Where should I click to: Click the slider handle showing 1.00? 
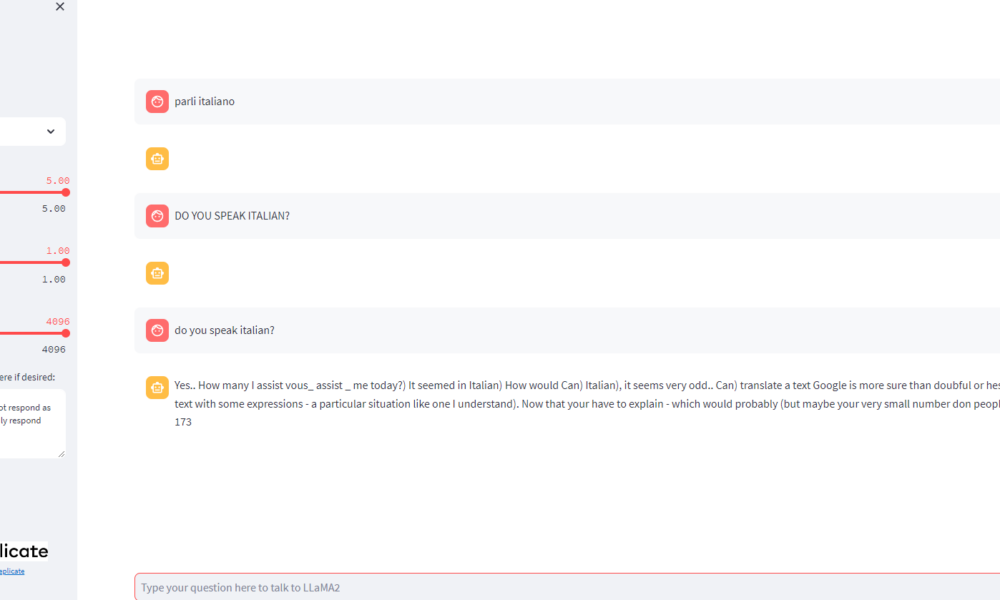66,262
